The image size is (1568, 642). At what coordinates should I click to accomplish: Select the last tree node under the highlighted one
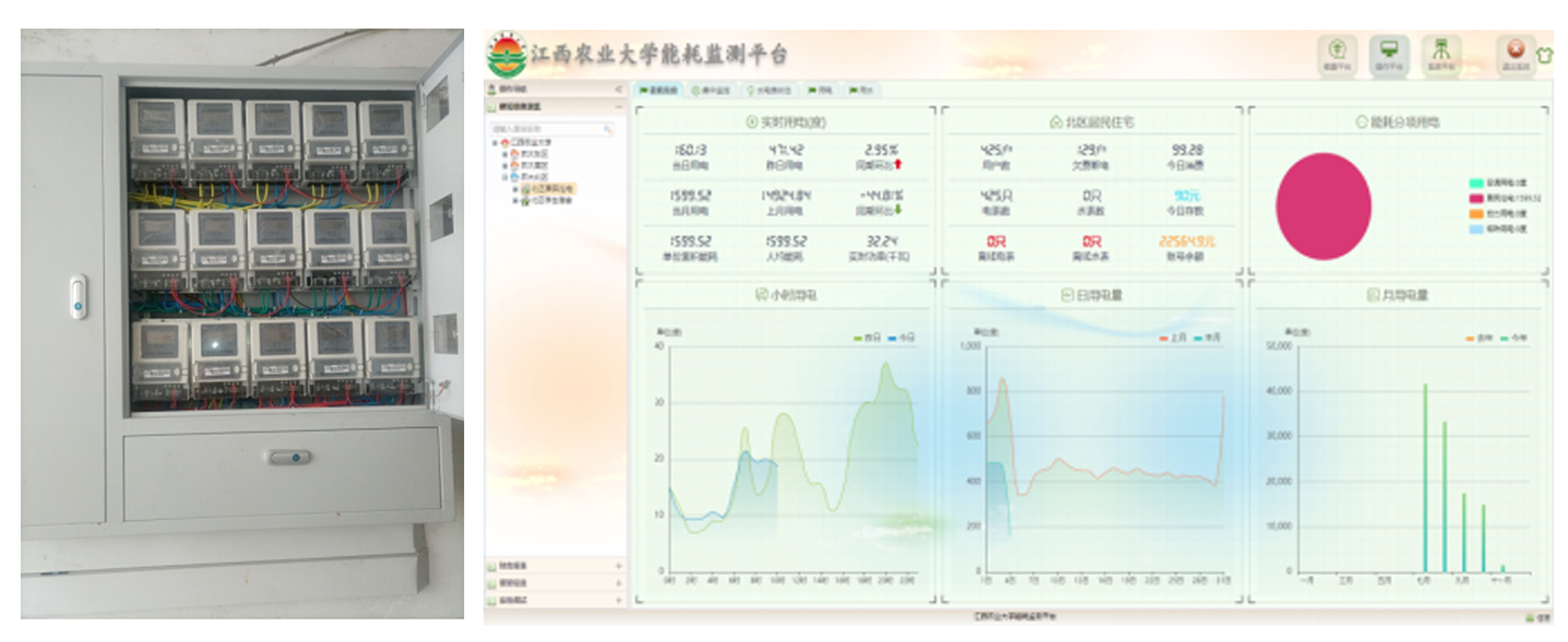pos(547,201)
